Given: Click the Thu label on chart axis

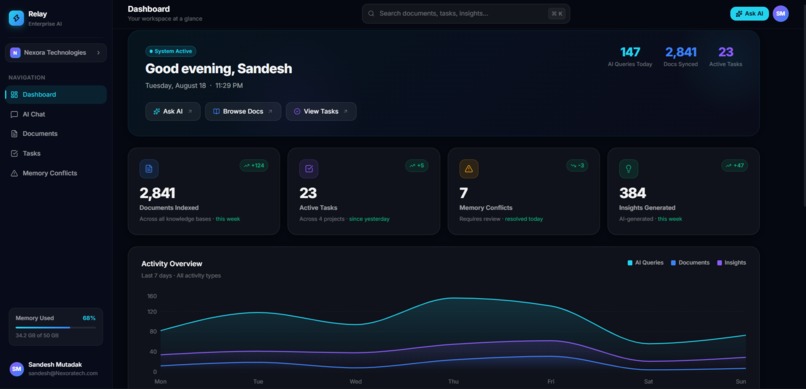Looking at the screenshot, I should (x=453, y=382).
